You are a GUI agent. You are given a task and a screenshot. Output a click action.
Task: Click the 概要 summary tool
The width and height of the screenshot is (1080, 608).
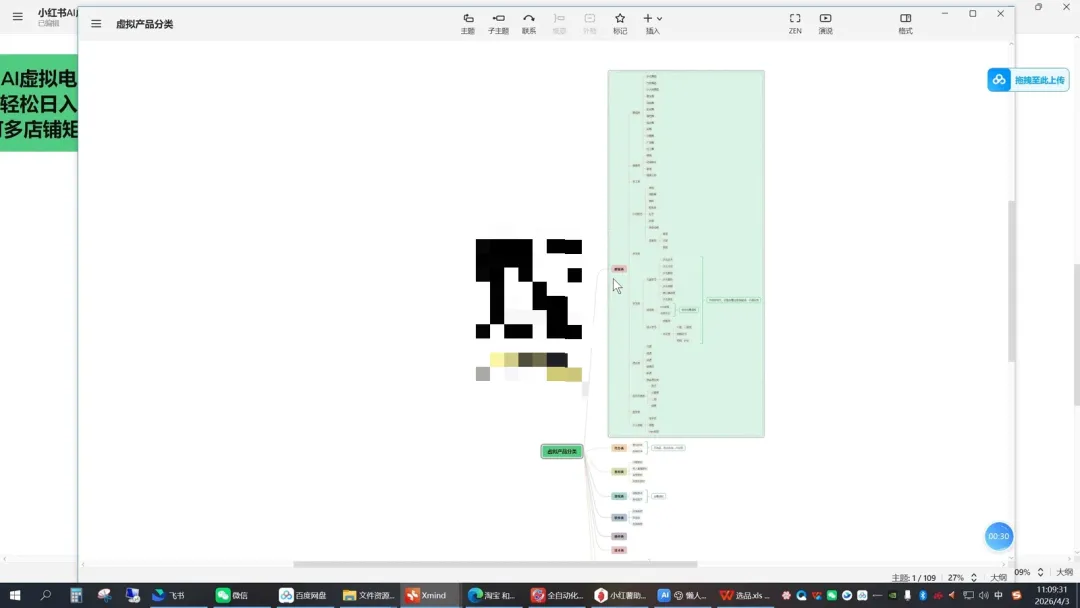pyautogui.click(x=559, y=23)
